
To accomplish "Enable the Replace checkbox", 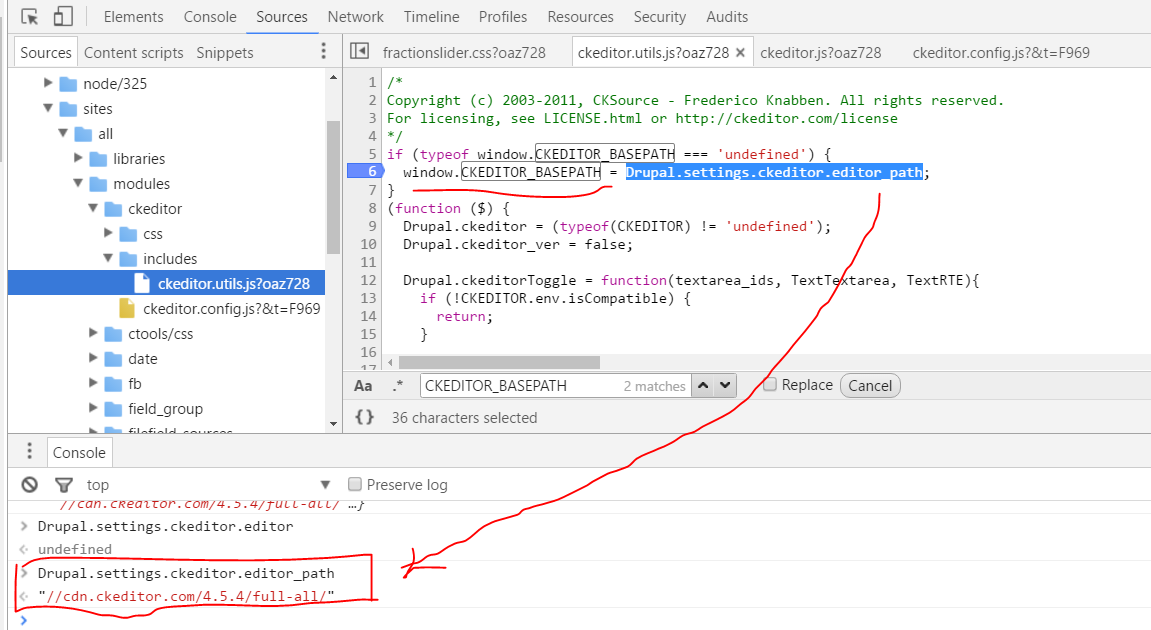I will (x=769, y=385).
